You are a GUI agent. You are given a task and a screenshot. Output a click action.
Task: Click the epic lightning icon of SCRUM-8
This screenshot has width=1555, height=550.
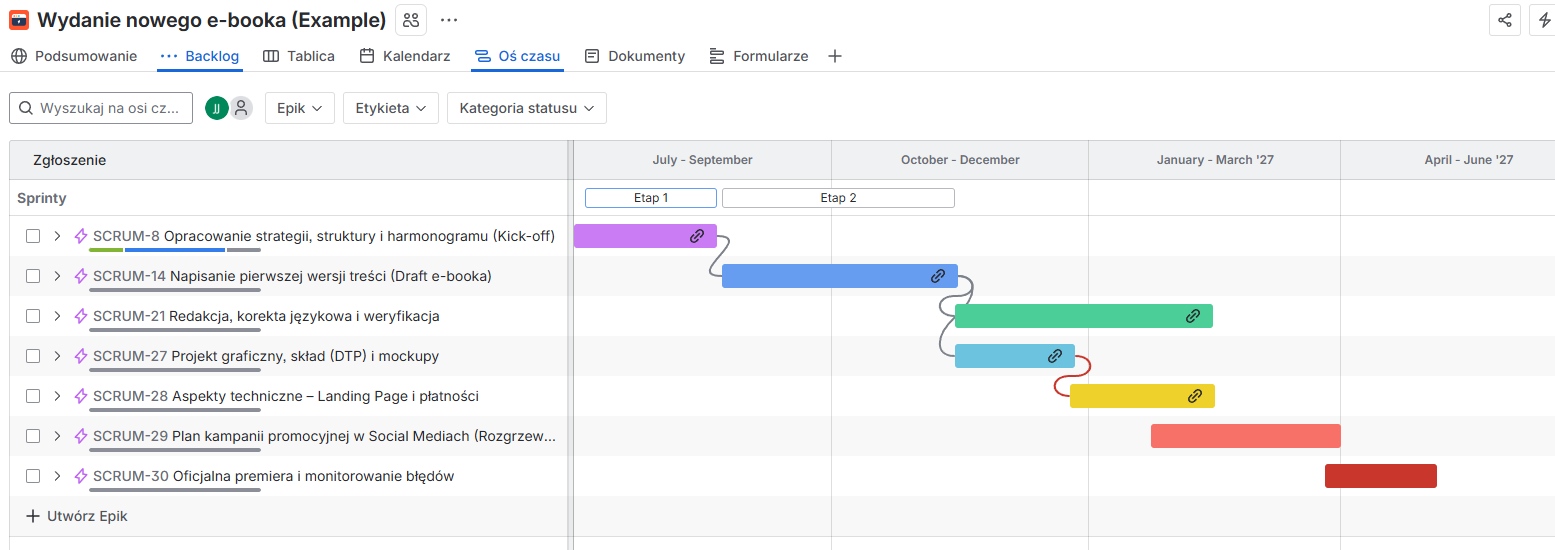tap(81, 236)
